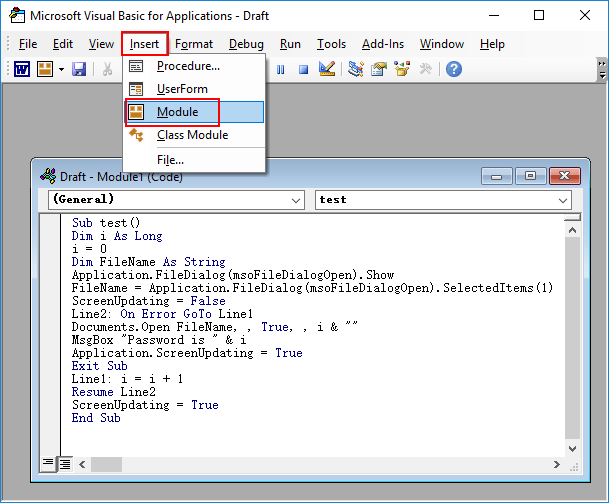Viewport: 609px width, 503px height.
Task: Click the Cut scissors icon
Action: pos(108,70)
